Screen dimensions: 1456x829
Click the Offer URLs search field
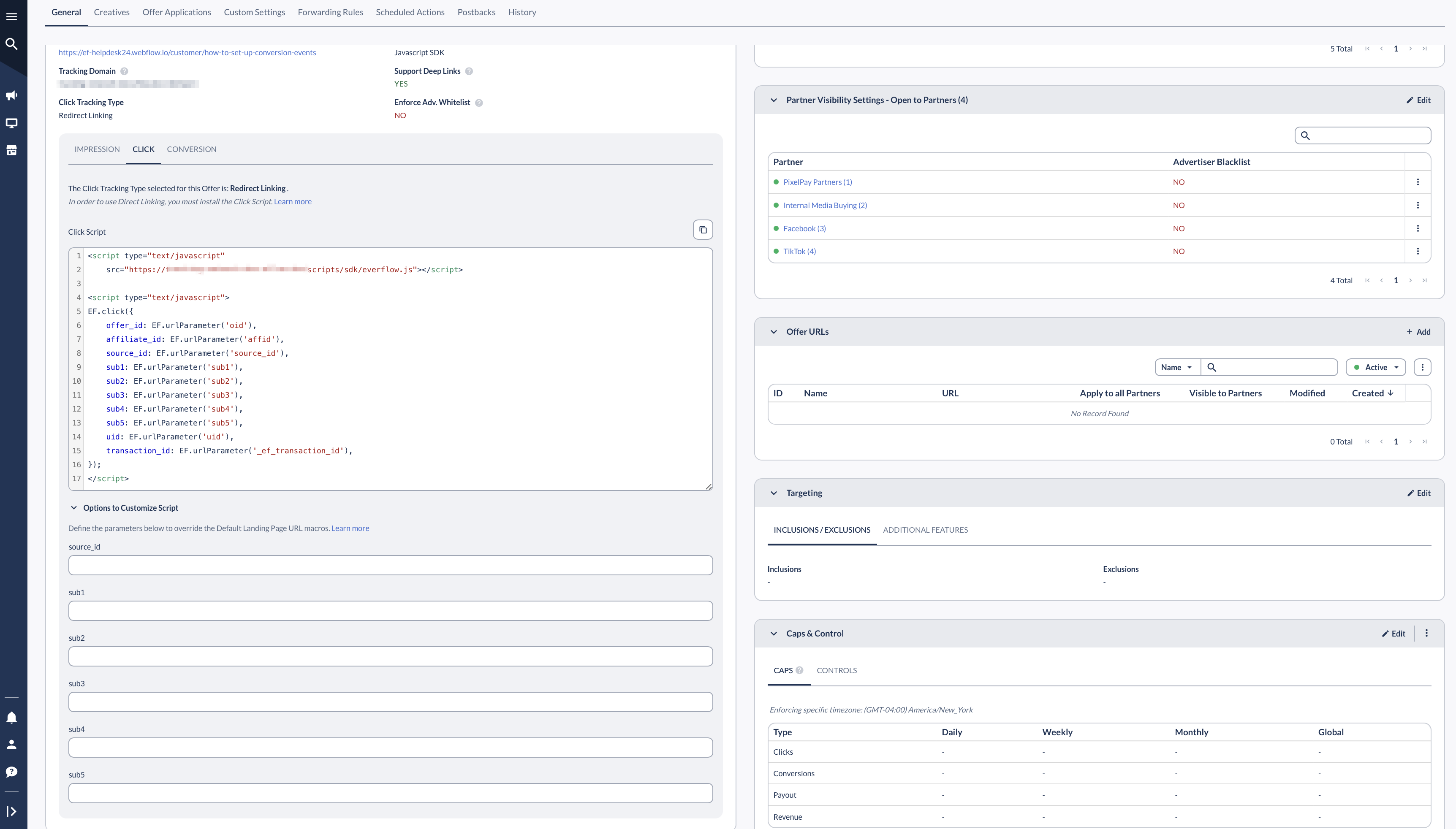click(x=1269, y=367)
